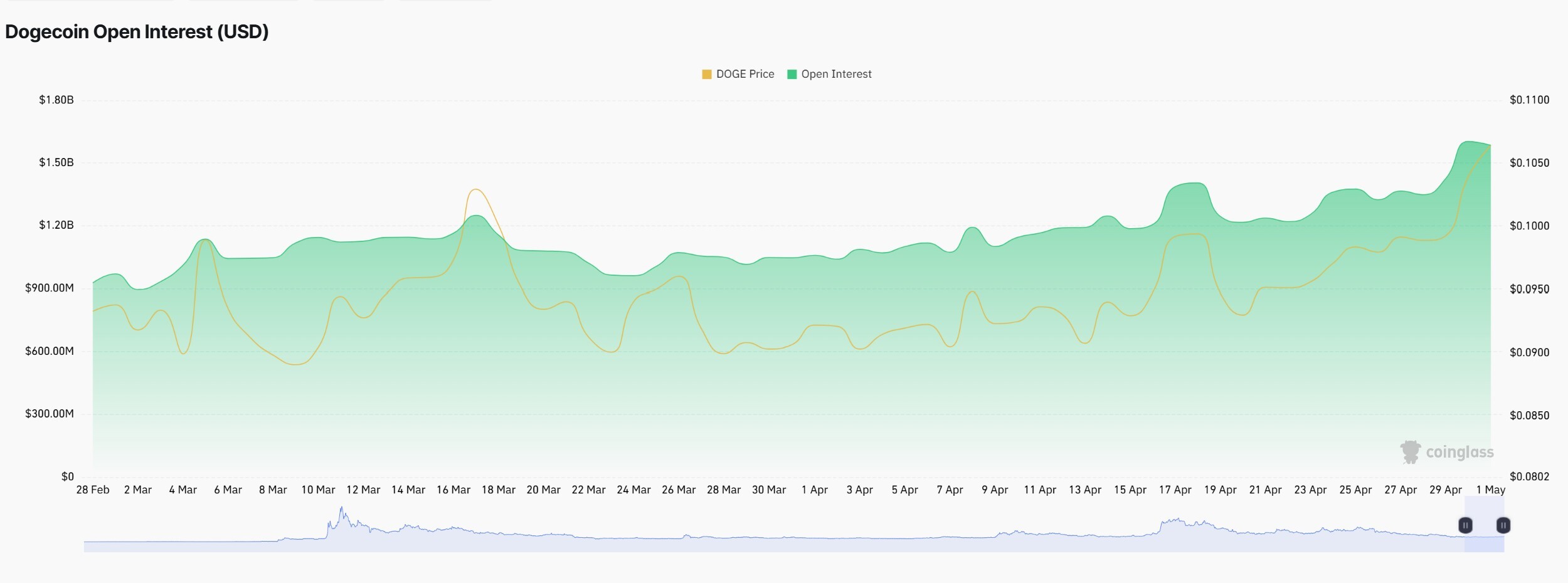Click the 25 Apr date label
Screen dimensions: 1568x583
1356,490
